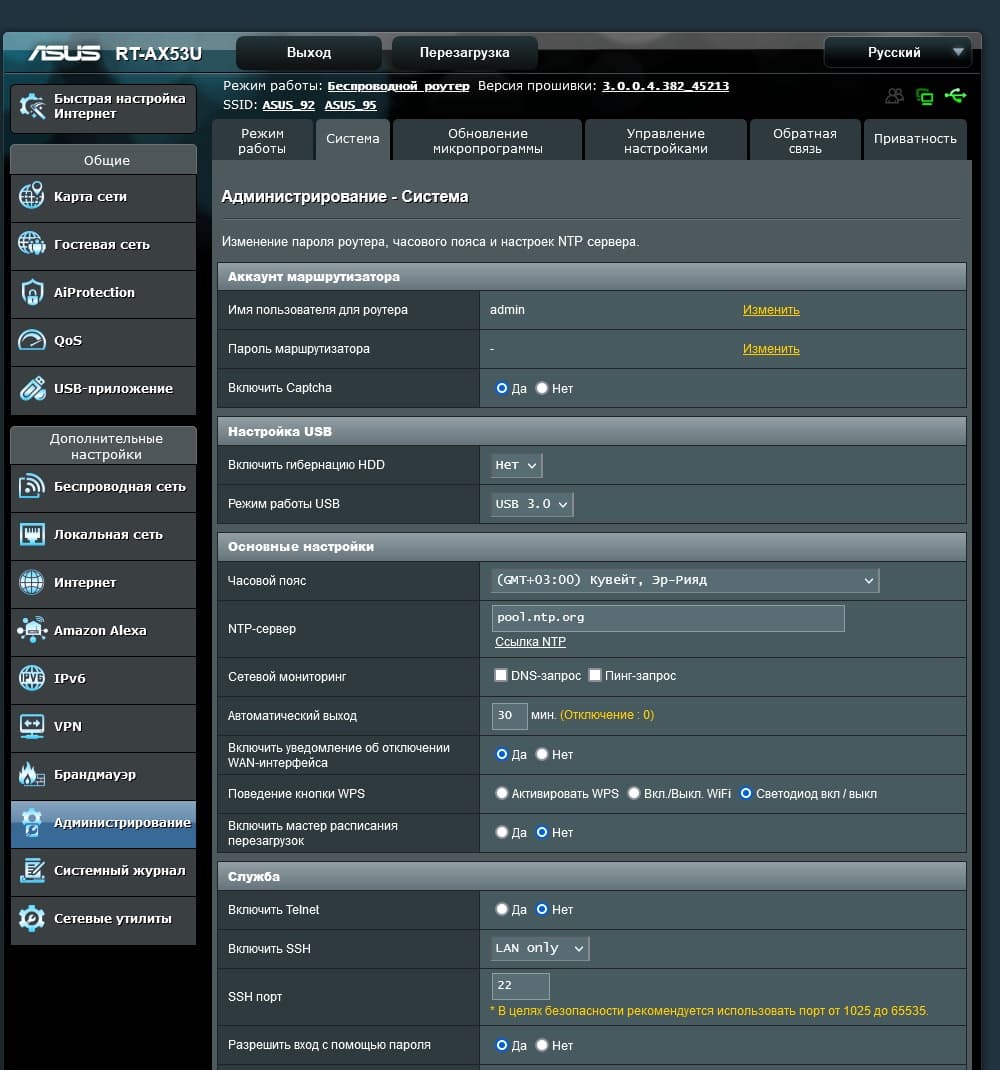Image resolution: width=1000 pixels, height=1070 pixels.
Task: Open QoS via its gauge icon
Action: pos(32,340)
